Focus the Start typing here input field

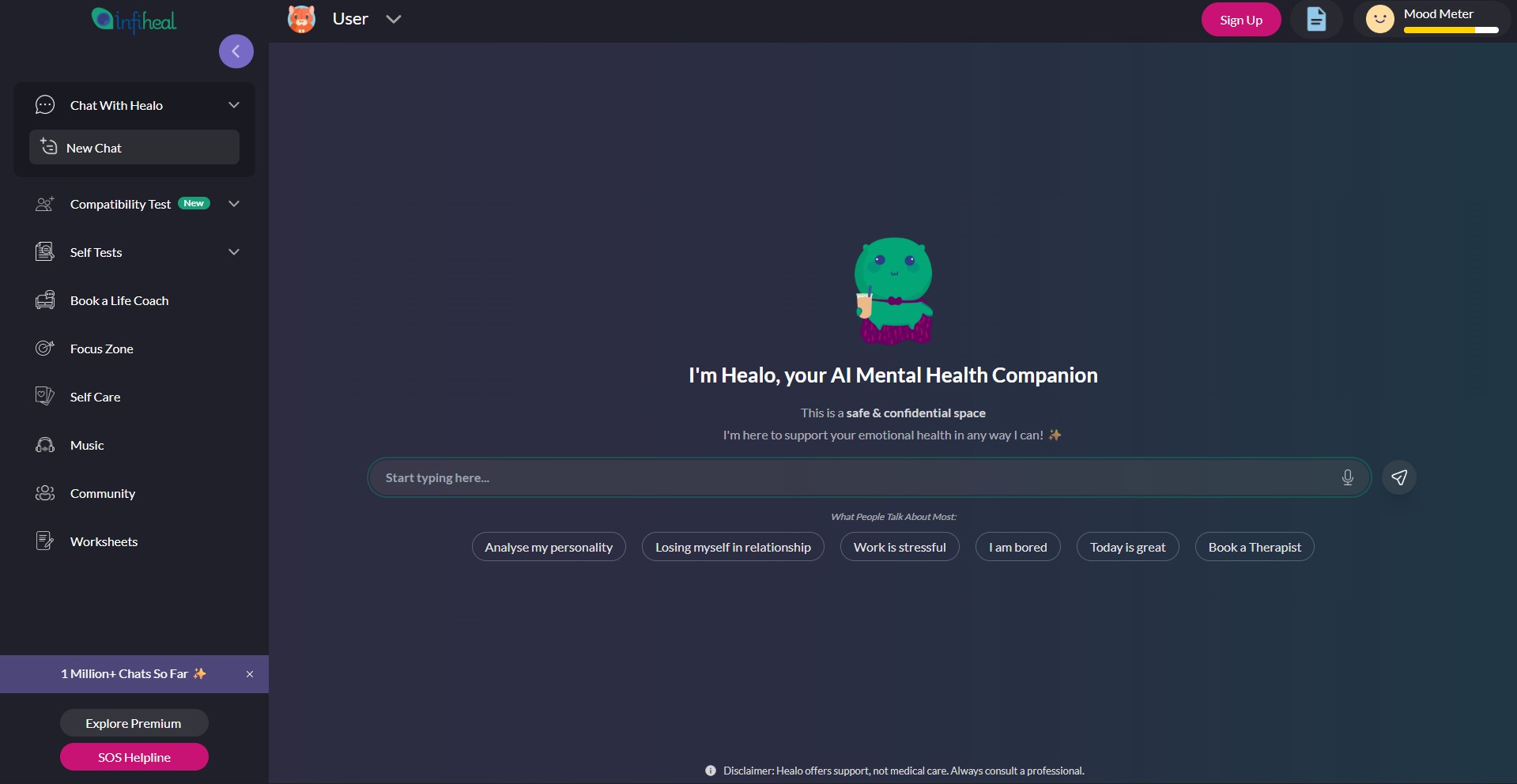854,477
